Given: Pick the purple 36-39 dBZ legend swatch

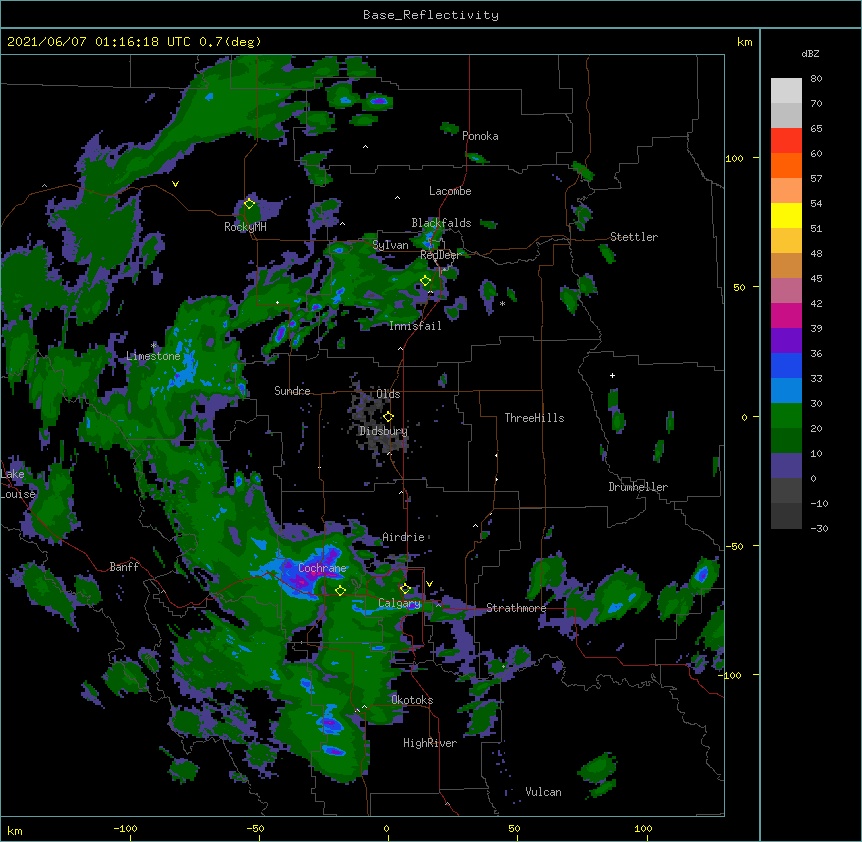Looking at the screenshot, I should pyautogui.click(x=786, y=341).
